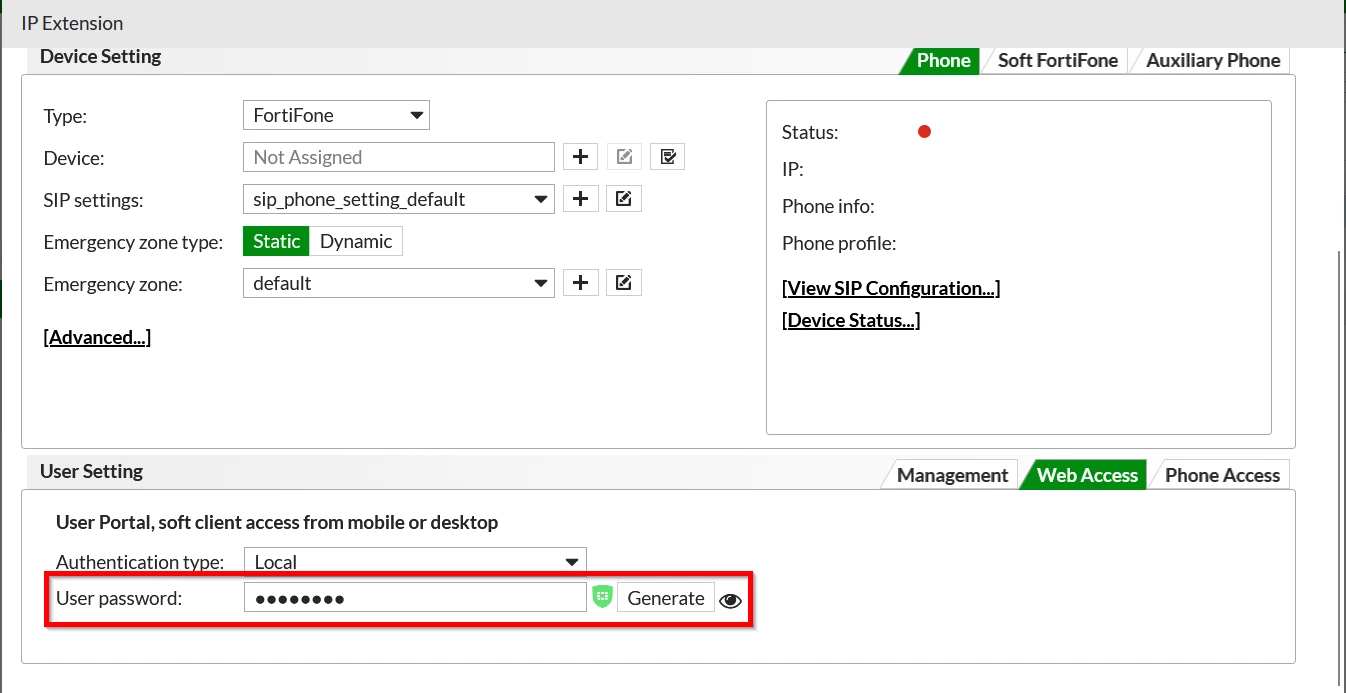Click the checklist icon beside Device field

[667, 157]
